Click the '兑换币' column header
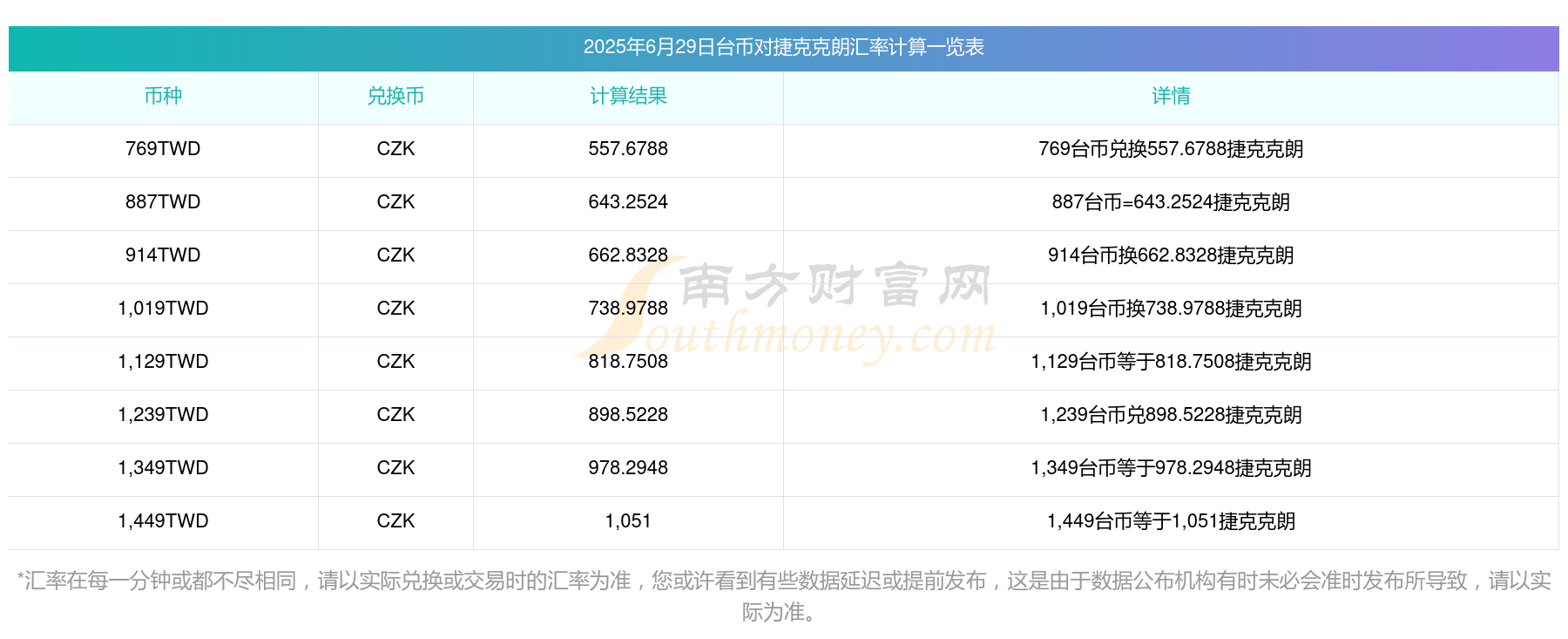 (395, 96)
